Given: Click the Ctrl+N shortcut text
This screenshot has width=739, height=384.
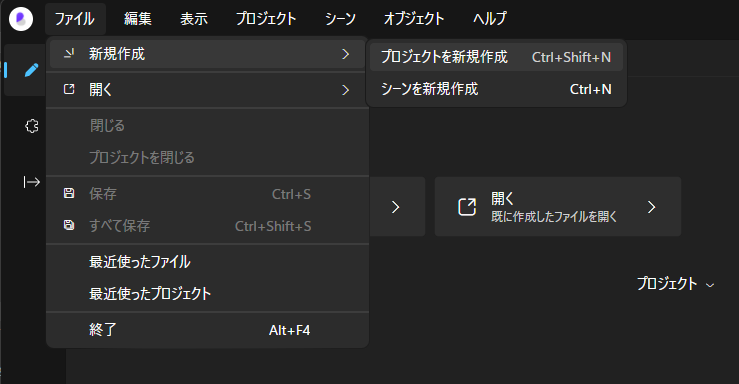Looking at the screenshot, I should (x=591, y=89).
